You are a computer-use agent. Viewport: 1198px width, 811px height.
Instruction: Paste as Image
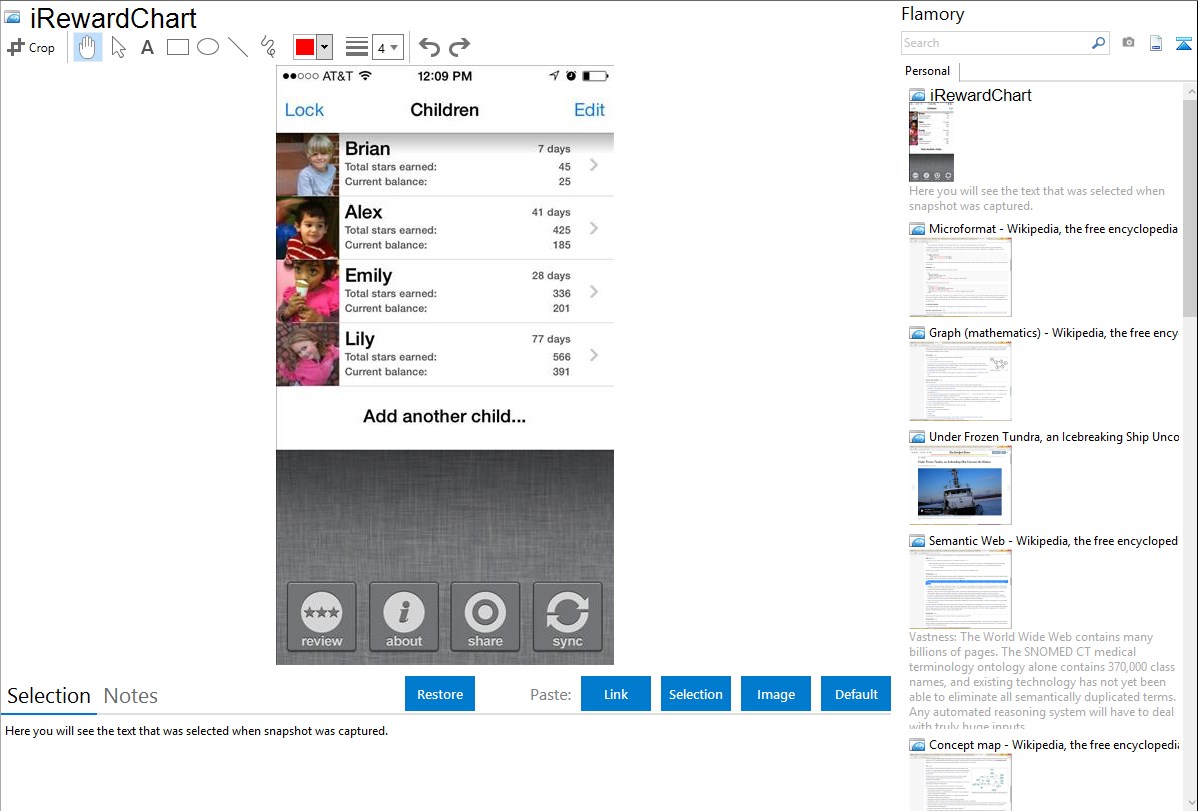click(x=776, y=694)
